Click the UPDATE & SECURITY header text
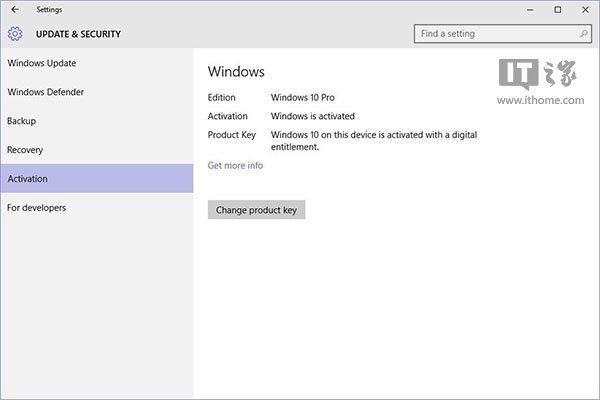Viewport: 600px width, 400px height. coord(78,34)
